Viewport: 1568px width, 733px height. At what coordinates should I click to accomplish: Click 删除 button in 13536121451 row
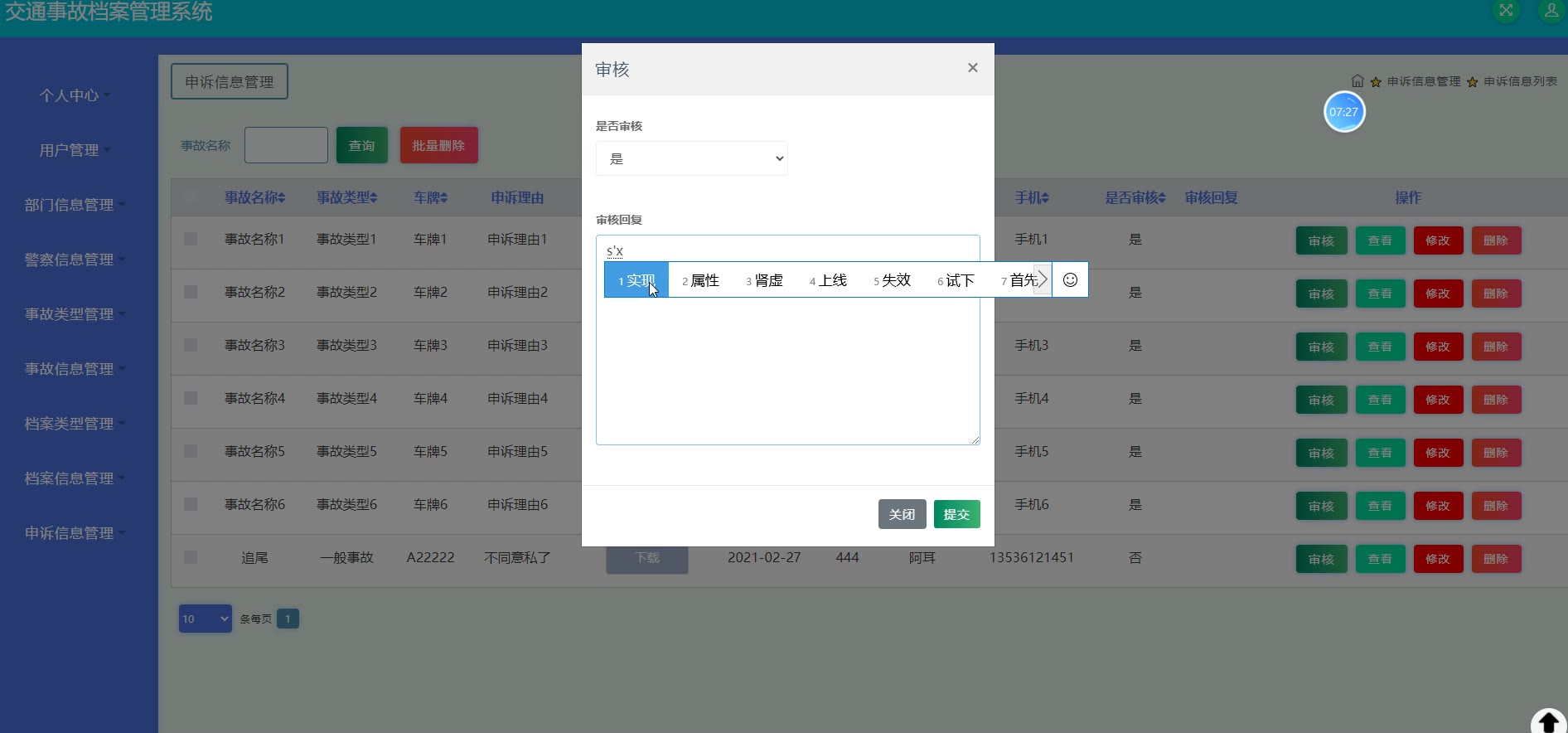(1496, 559)
